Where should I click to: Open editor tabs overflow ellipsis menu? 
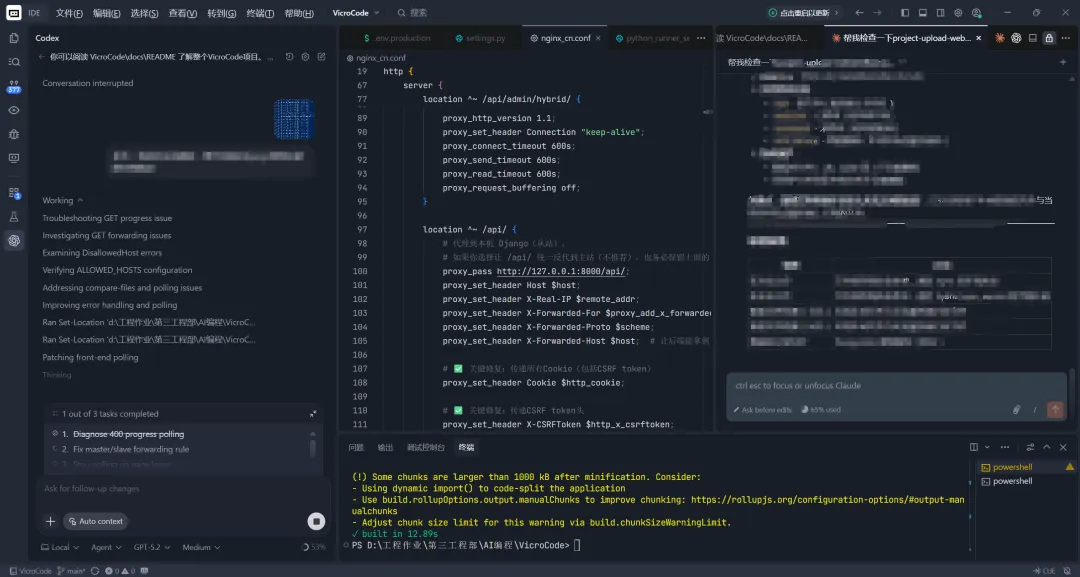(701, 39)
